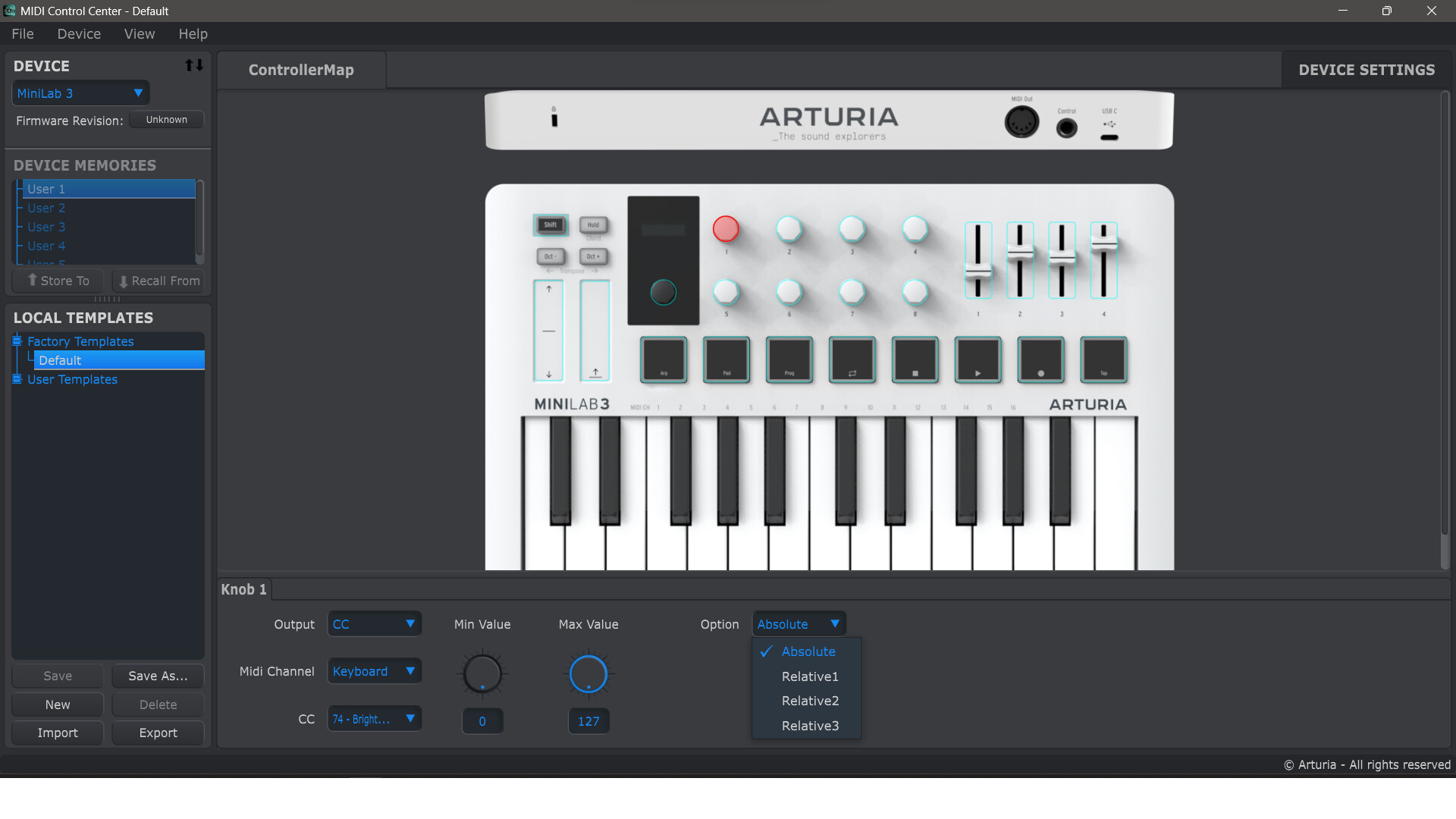Image resolution: width=1456 pixels, height=819 pixels.
Task: Select User 2 in Device Memories
Action: point(108,208)
